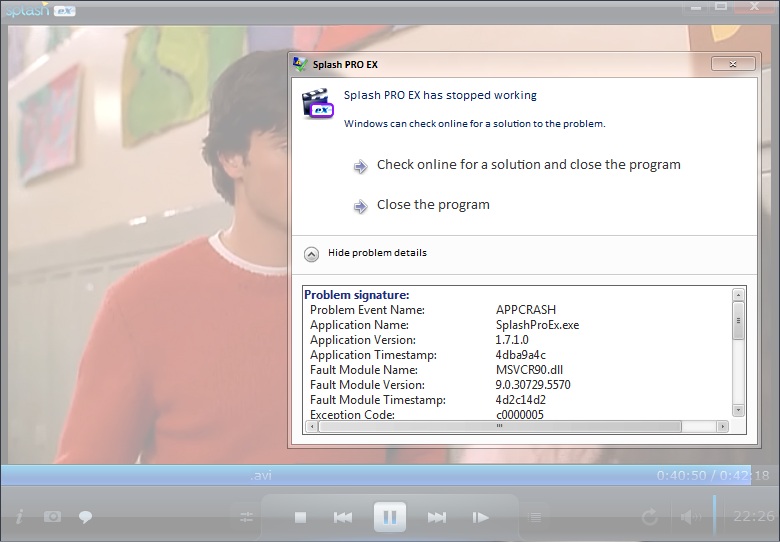Open subtitles via speech bubble icon
This screenshot has width=780, height=542.
click(86, 517)
